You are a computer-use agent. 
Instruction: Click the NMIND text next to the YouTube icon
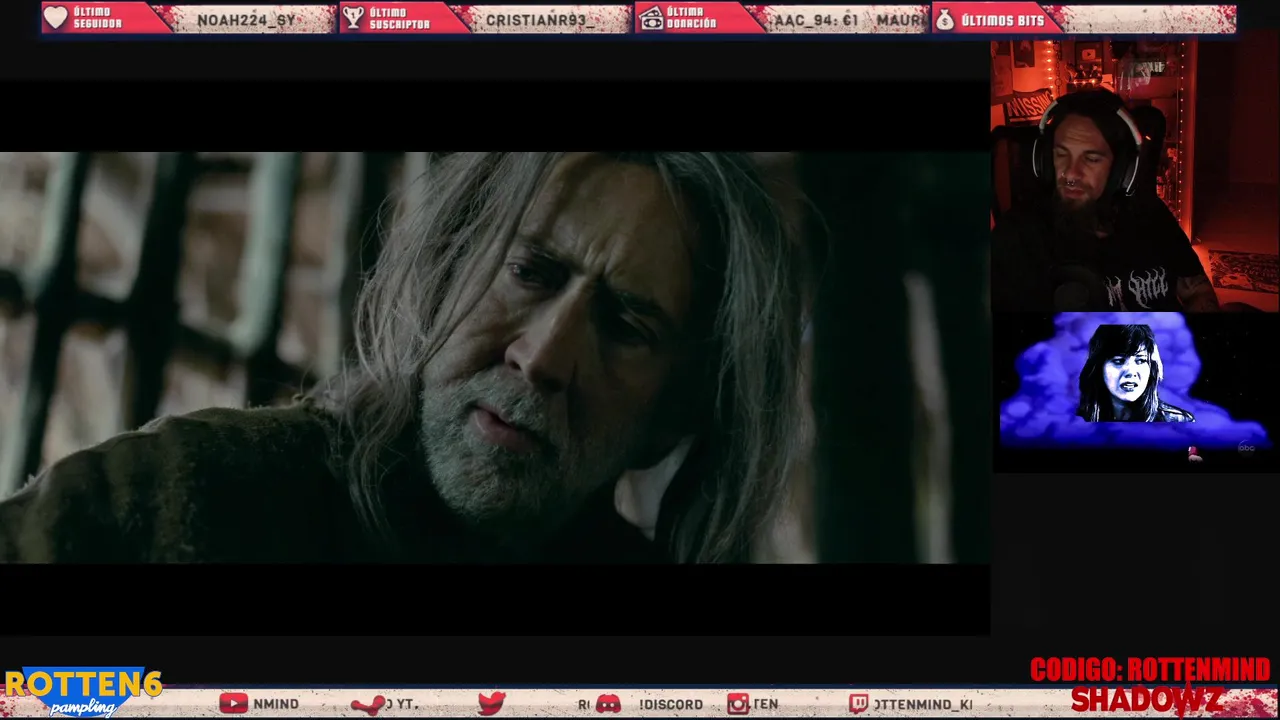[276, 704]
